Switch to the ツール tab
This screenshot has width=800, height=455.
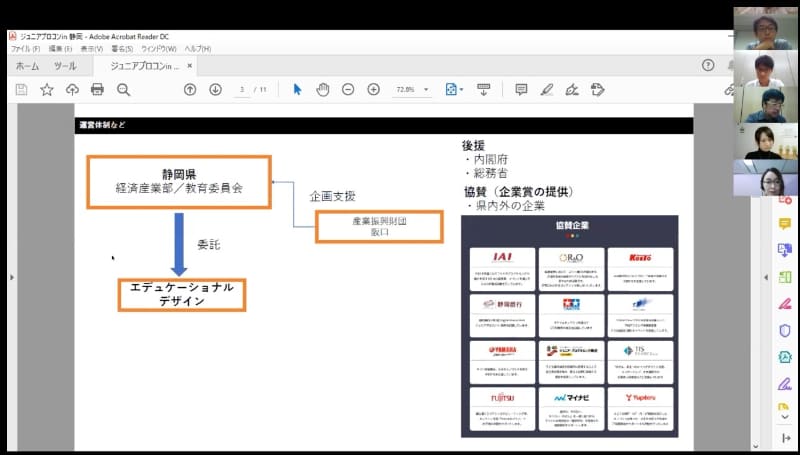coord(65,66)
